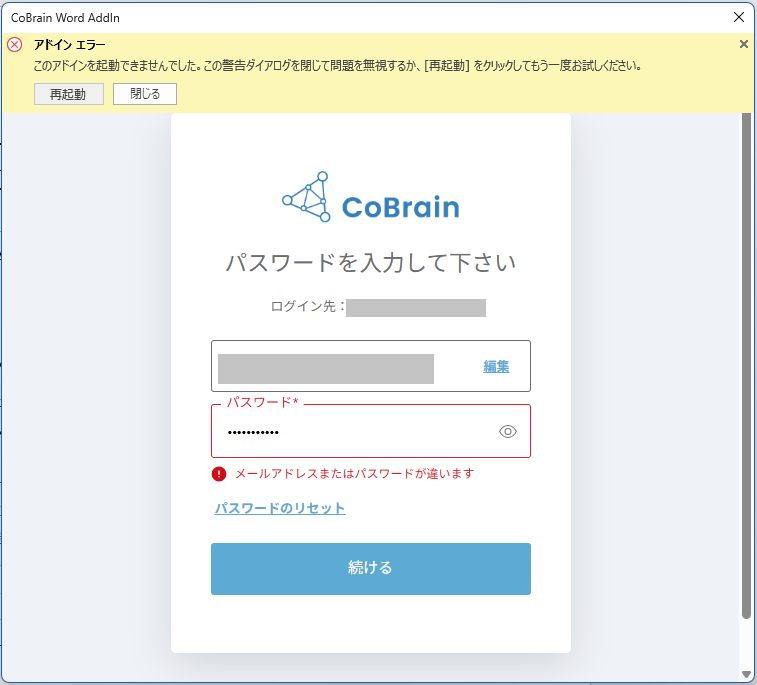Click the vertical scrollbar thumb
757x685 pixels.
(746, 365)
